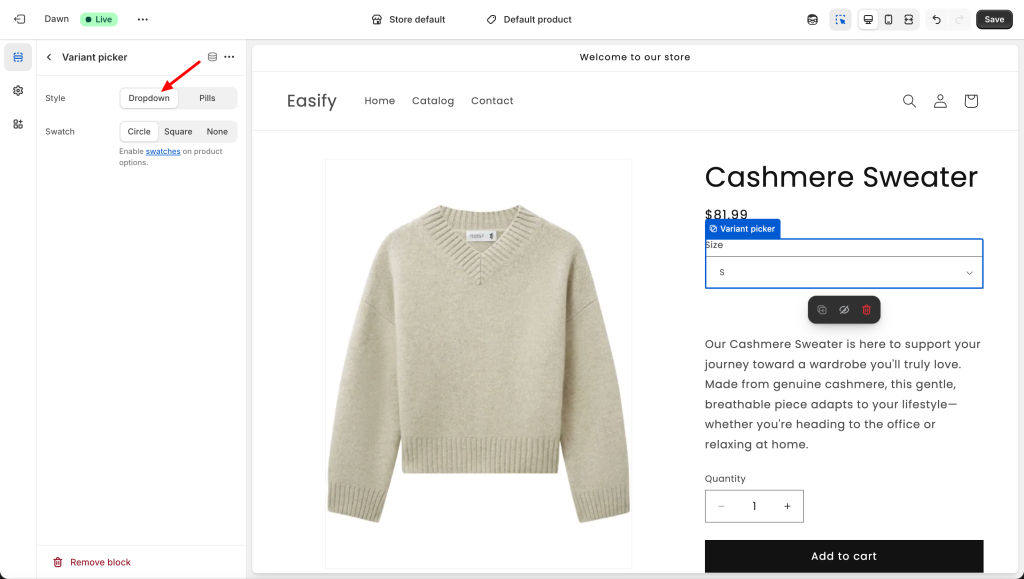Open Variant picker more options menu
This screenshot has height=579, width=1024.
229,57
